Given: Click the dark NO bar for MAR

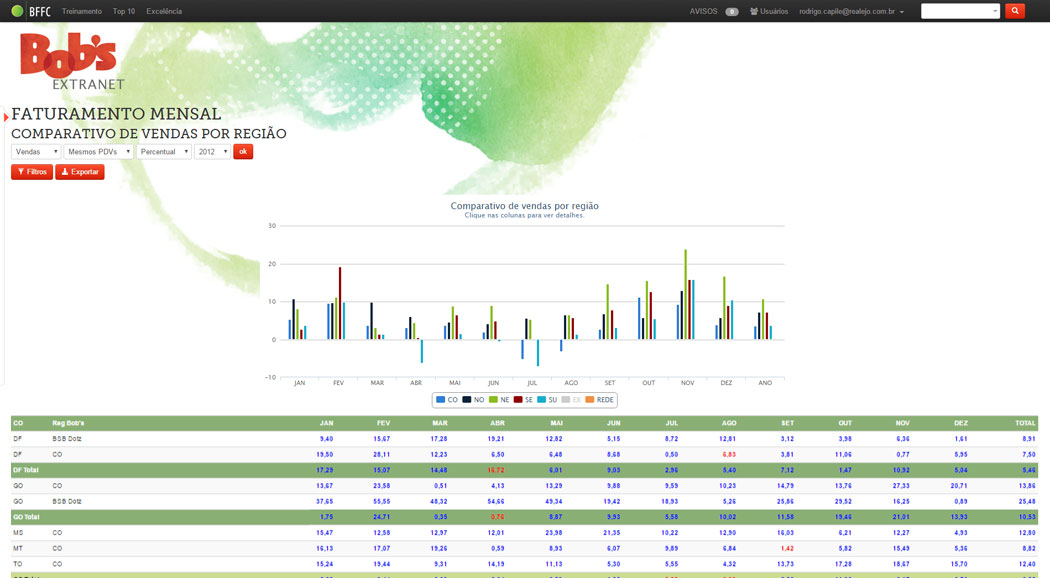Looking at the screenshot, I should pos(372,321).
